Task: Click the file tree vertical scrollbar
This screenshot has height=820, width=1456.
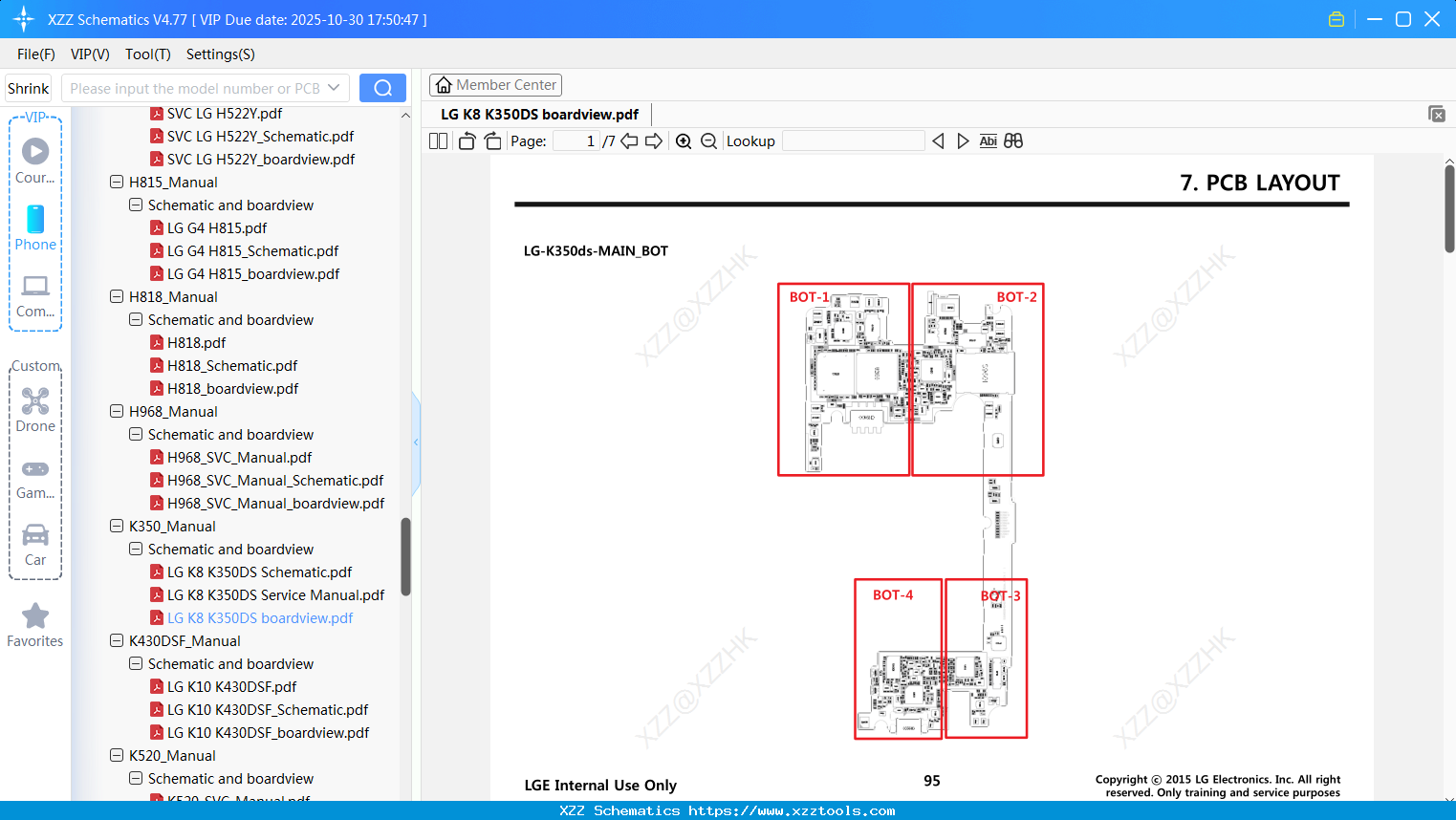Action: 405,556
